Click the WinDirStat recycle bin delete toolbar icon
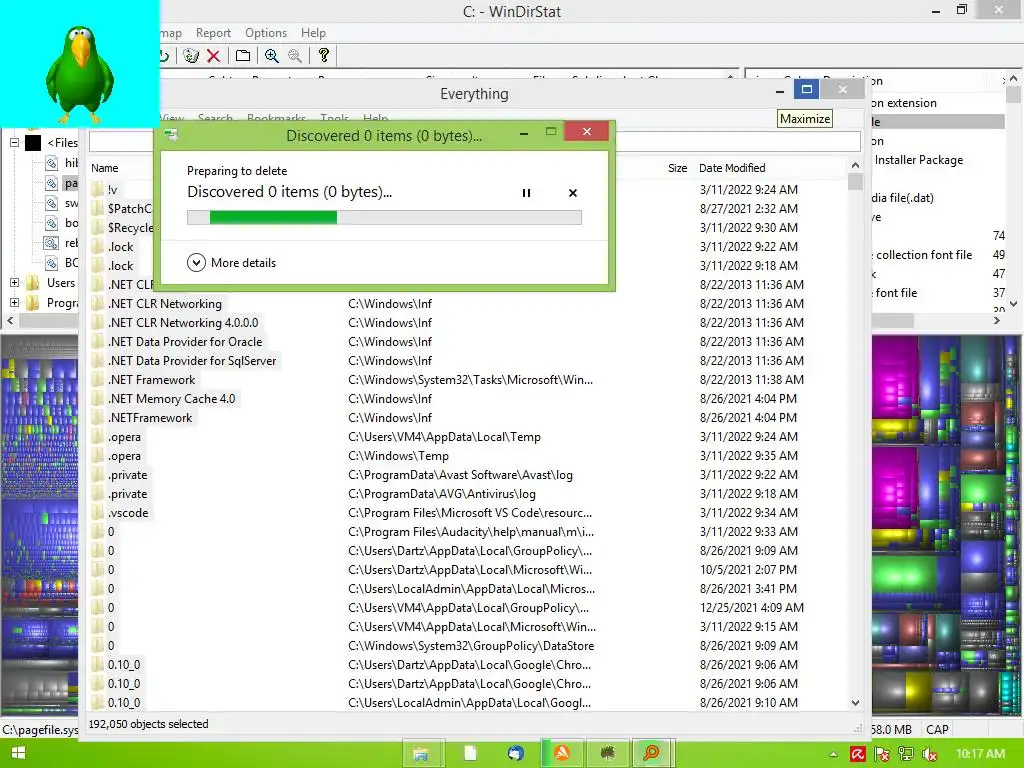 (x=191, y=56)
